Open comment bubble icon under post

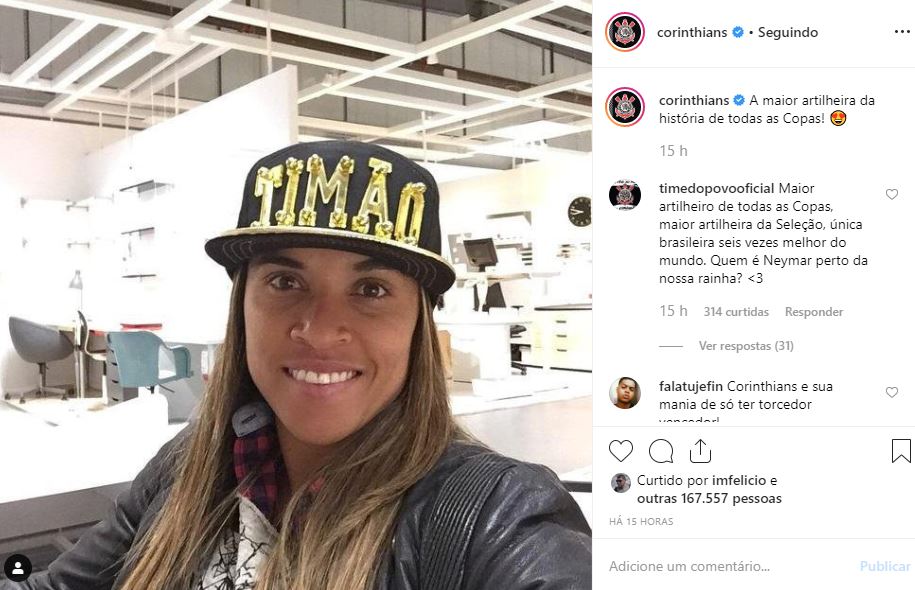661,451
